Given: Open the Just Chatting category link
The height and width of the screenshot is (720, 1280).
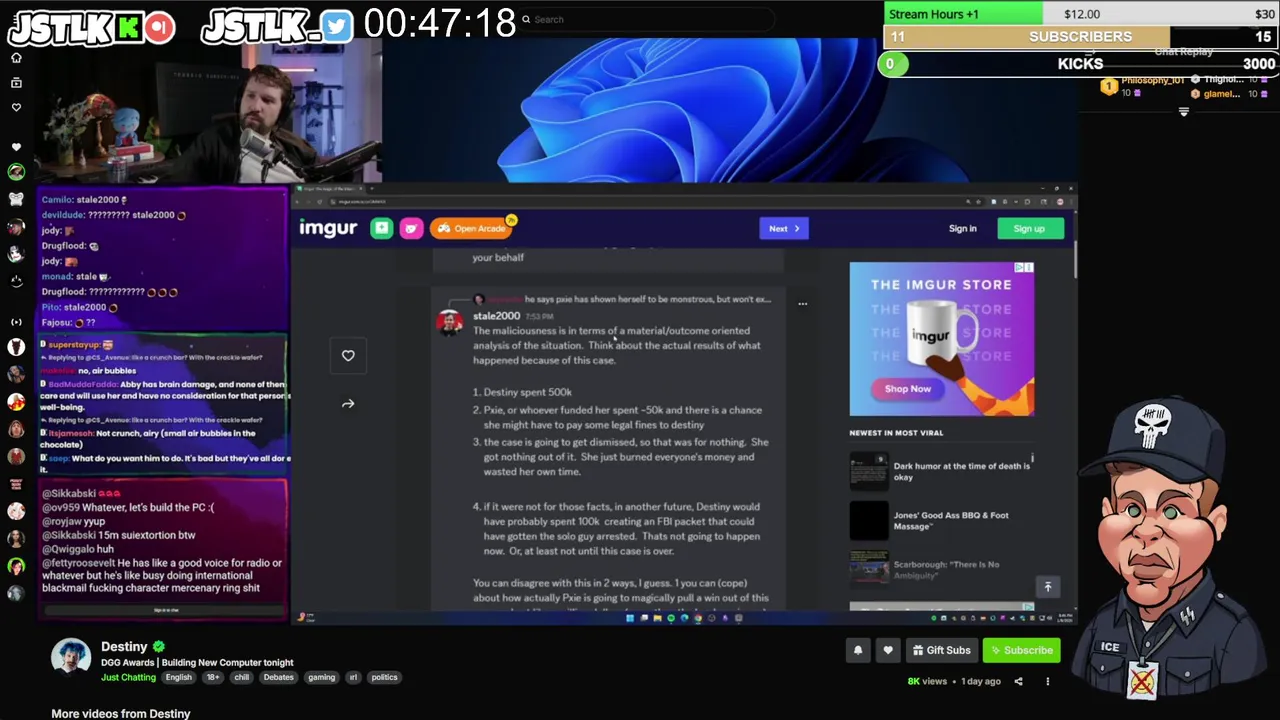Looking at the screenshot, I should click(x=128, y=677).
